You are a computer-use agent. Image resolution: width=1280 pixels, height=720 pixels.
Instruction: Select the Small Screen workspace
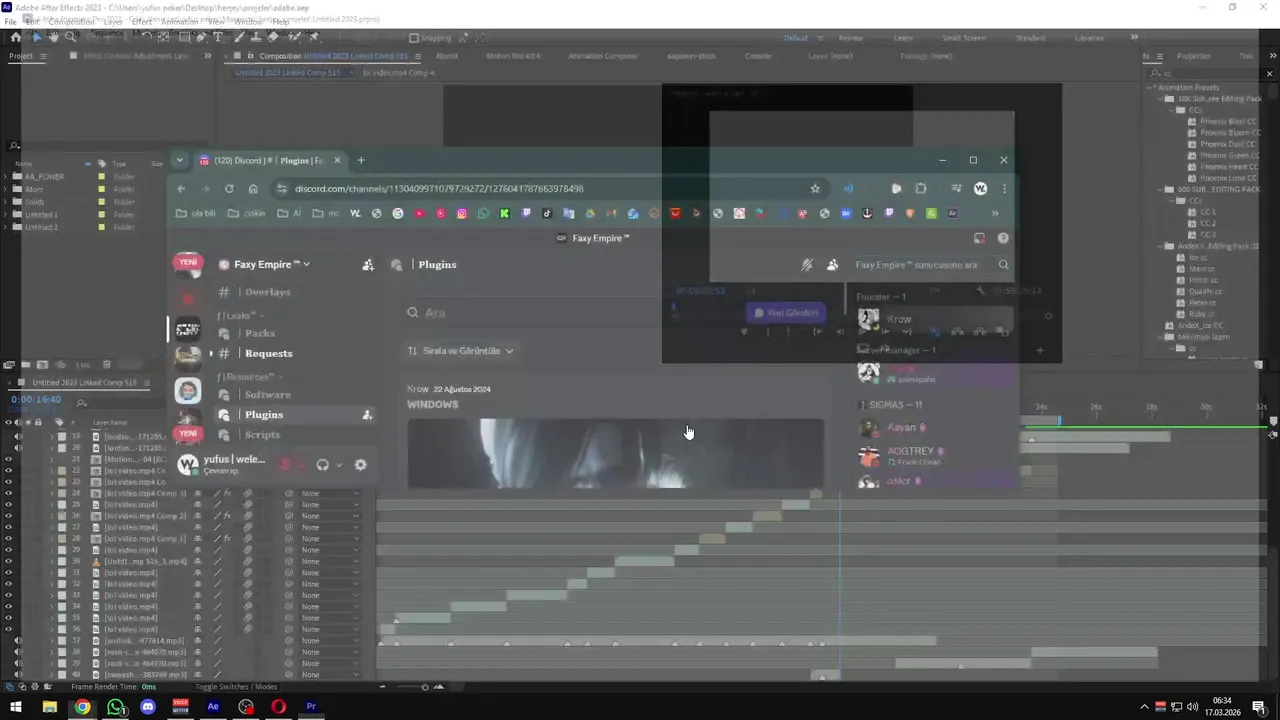(x=964, y=38)
